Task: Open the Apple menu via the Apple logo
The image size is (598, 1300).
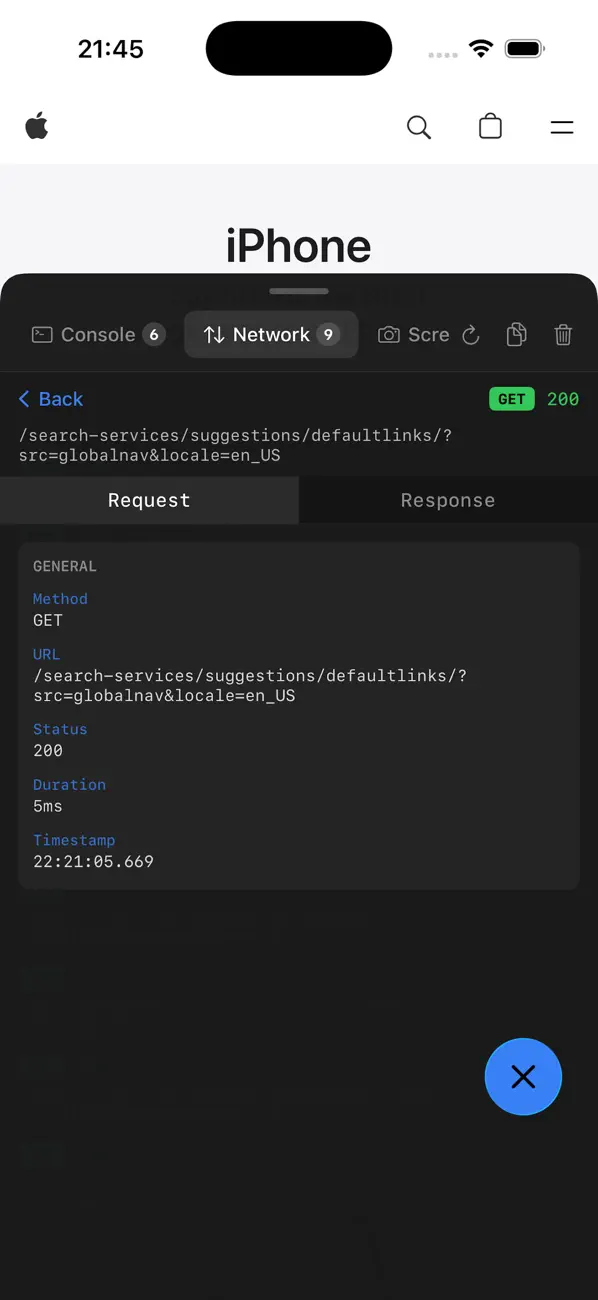Action: click(37, 126)
